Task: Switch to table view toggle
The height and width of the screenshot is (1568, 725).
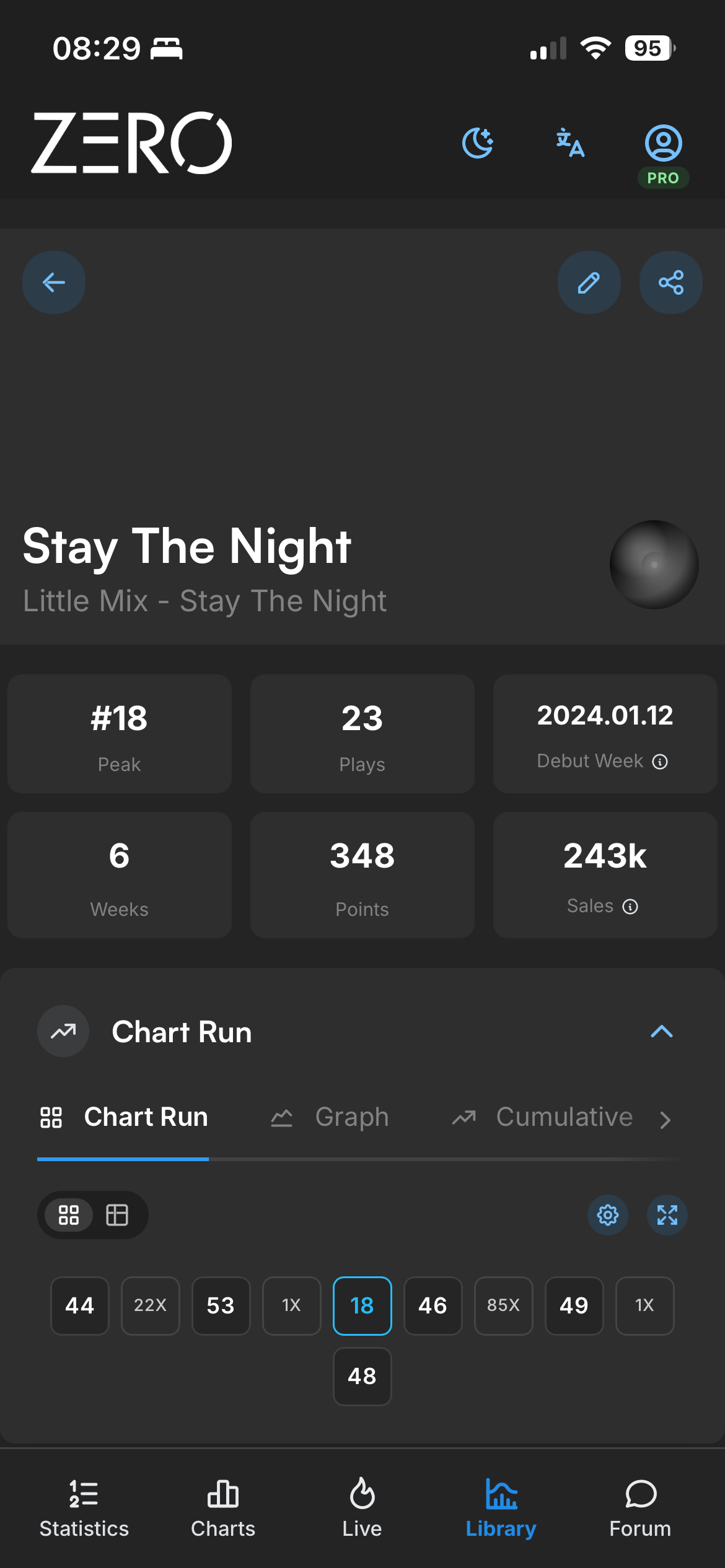Action: point(117,1215)
